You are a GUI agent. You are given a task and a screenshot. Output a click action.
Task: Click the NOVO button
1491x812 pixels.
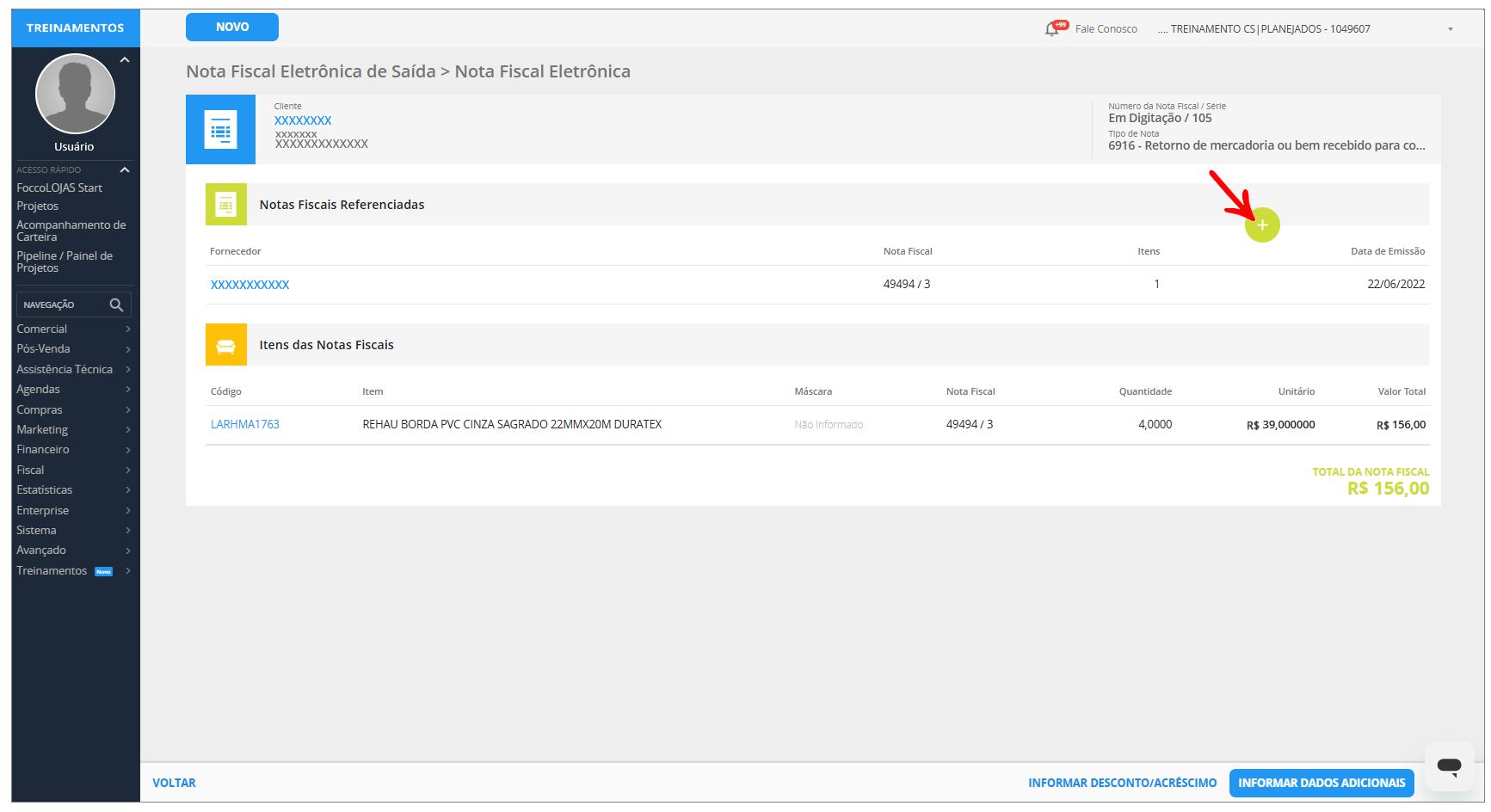(232, 28)
